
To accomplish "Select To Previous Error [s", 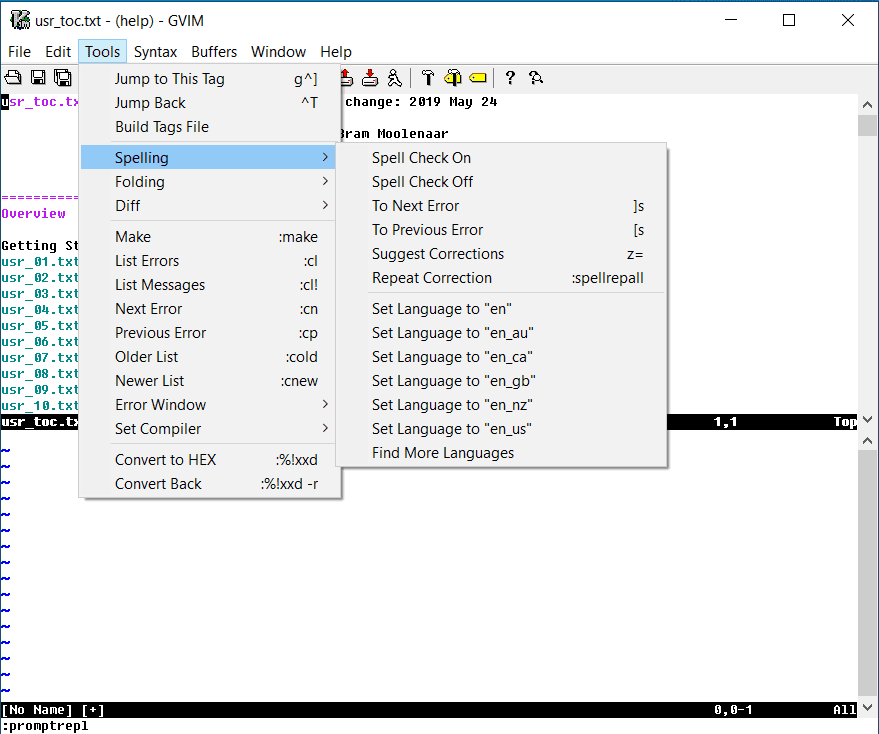I will tap(501, 230).
